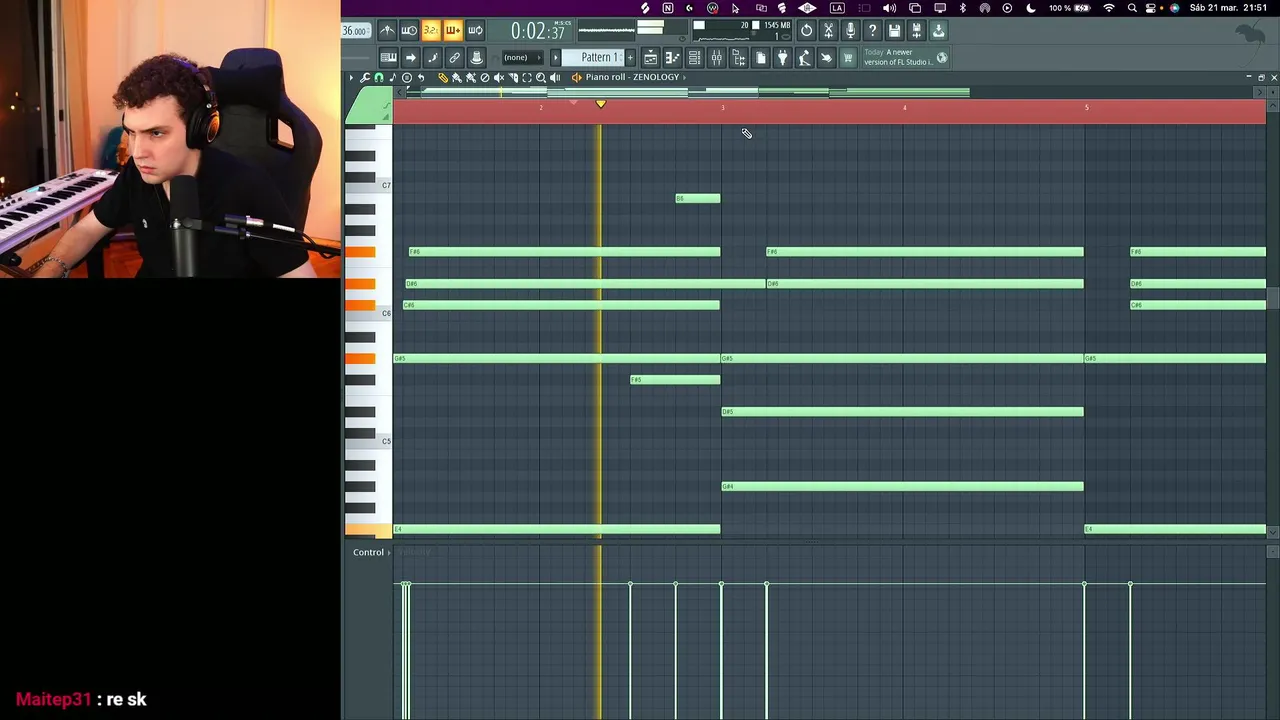Save project with floppy disk icon
The width and height of the screenshot is (1280, 720).
click(894, 31)
